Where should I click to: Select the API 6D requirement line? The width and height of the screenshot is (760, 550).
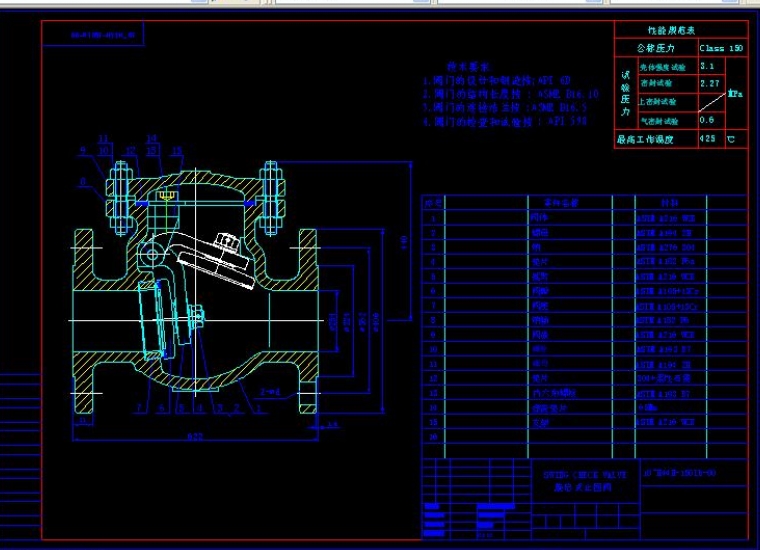tap(497, 80)
